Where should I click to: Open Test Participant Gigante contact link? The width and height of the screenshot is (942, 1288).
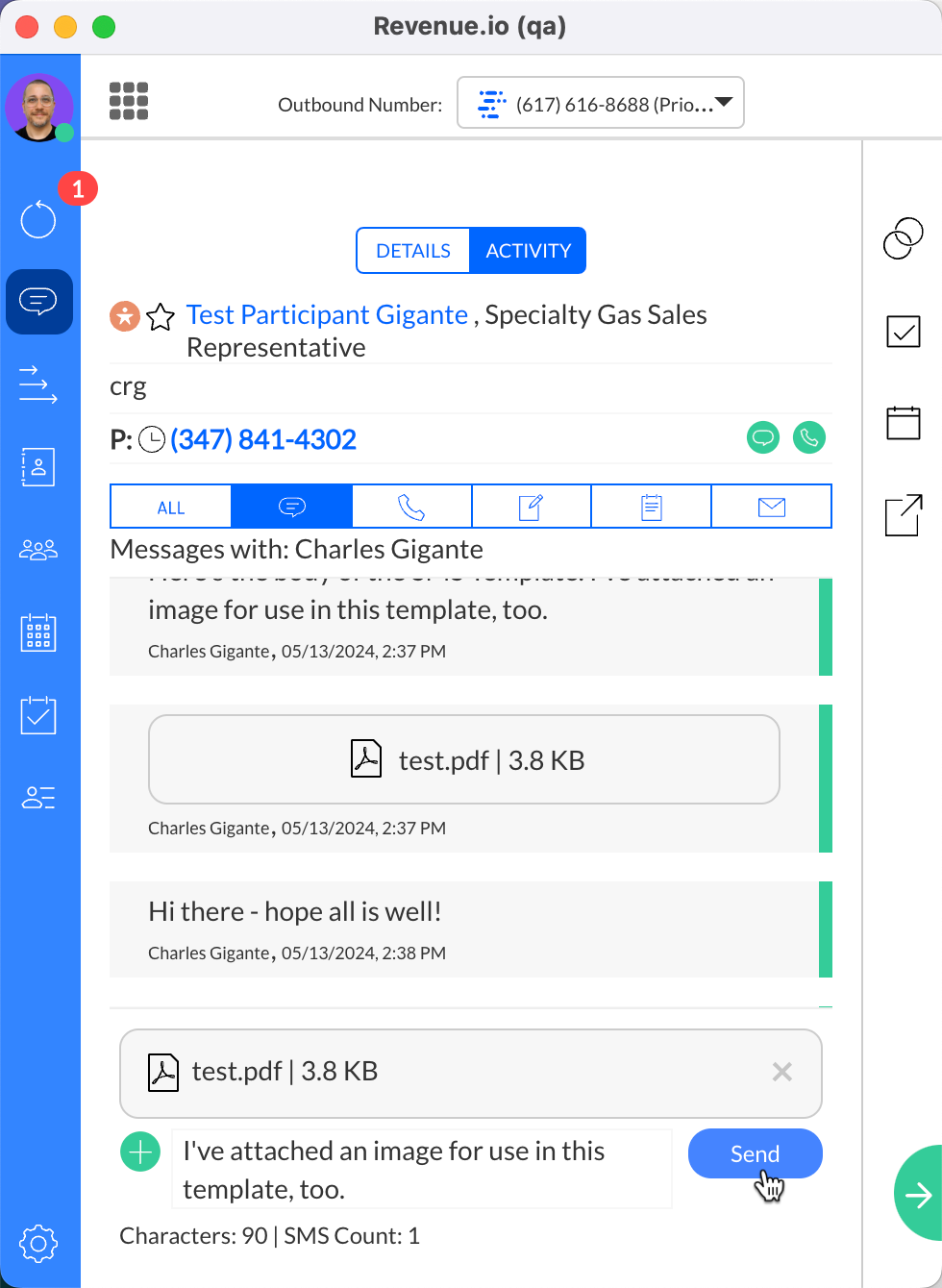tap(327, 315)
